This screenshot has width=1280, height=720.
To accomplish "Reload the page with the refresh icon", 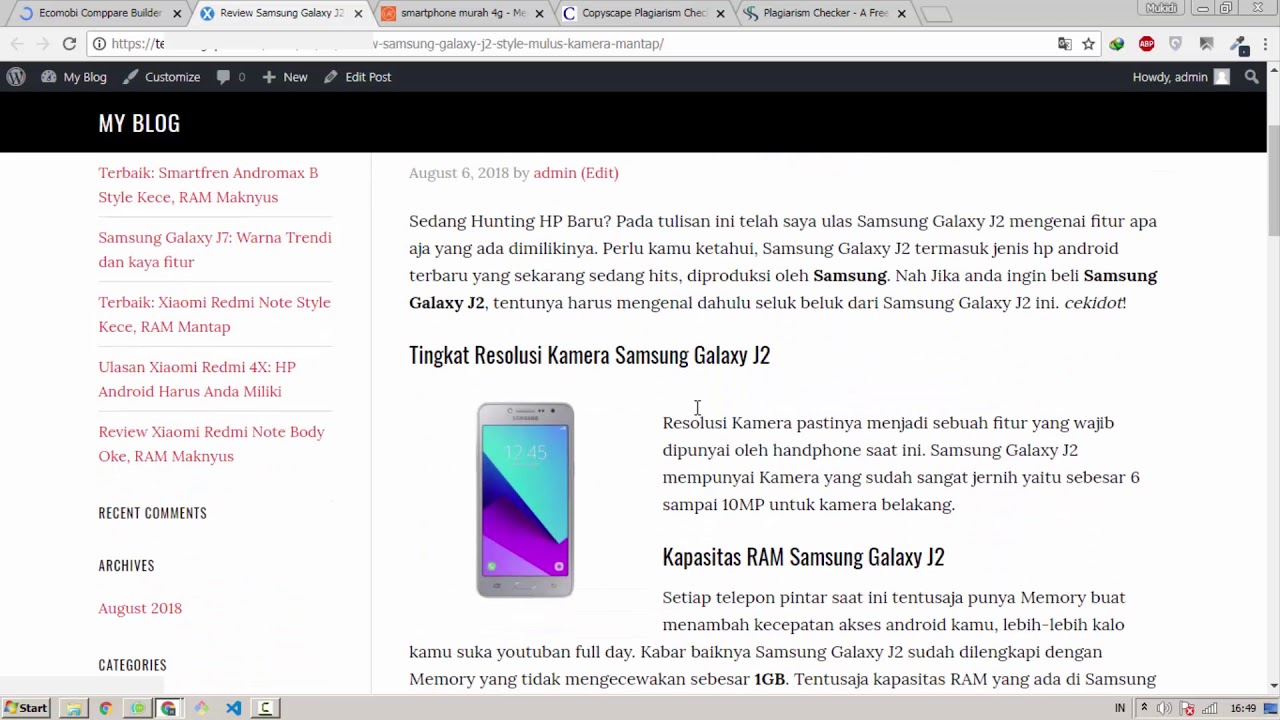I will click(x=69, y=44).
